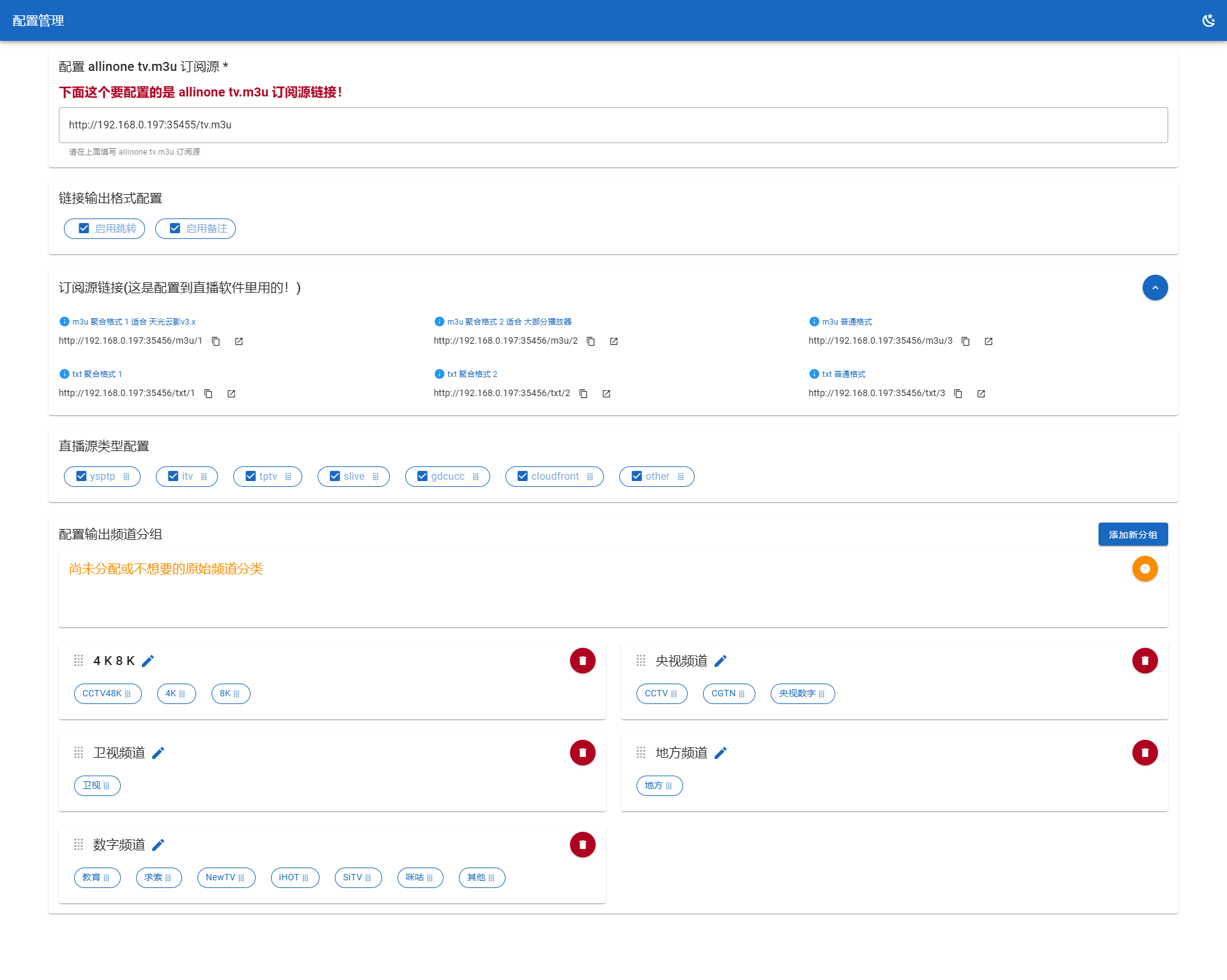Copy the m3u/1 subscription link
1227x980 pixels.
click(216, 341)
